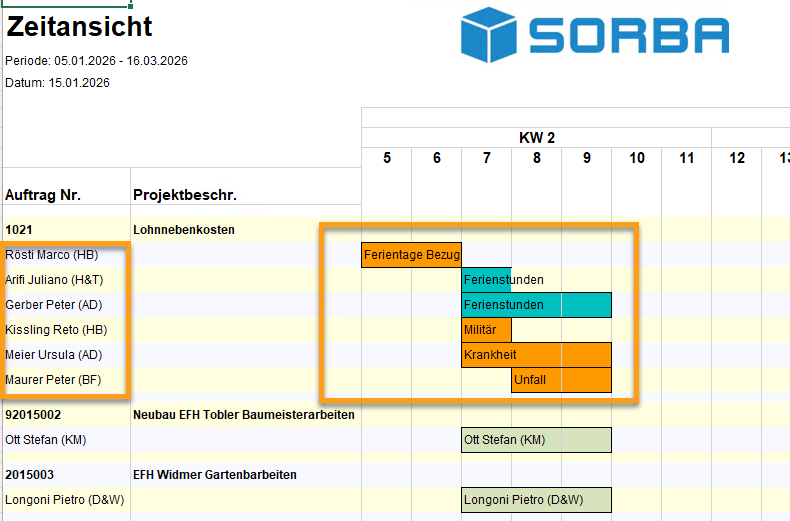Select the KW 2 week header
Screen dimensions: 790x521
click(536, 138)
